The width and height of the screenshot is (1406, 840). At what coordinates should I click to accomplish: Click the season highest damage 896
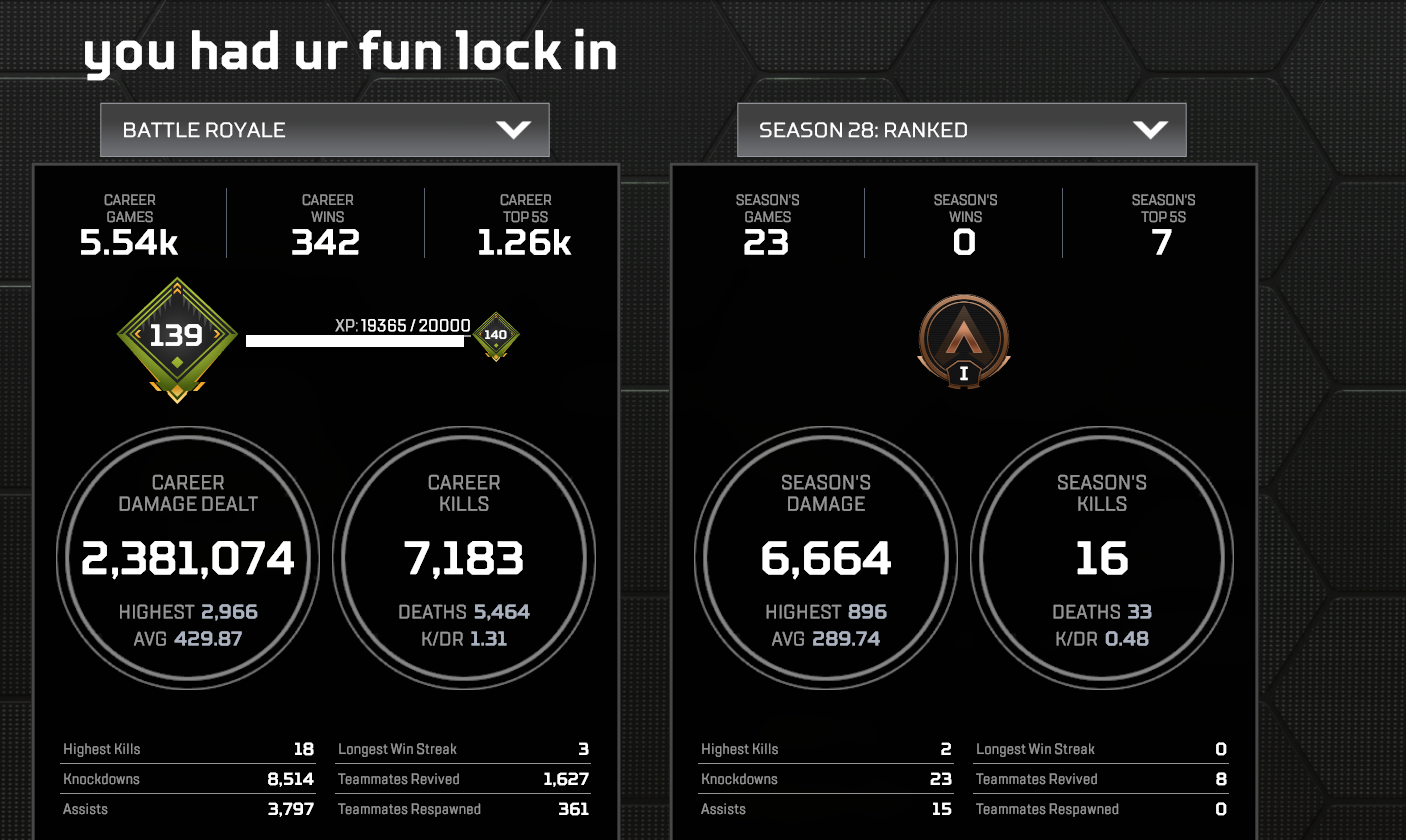click(x=867, y=612)
